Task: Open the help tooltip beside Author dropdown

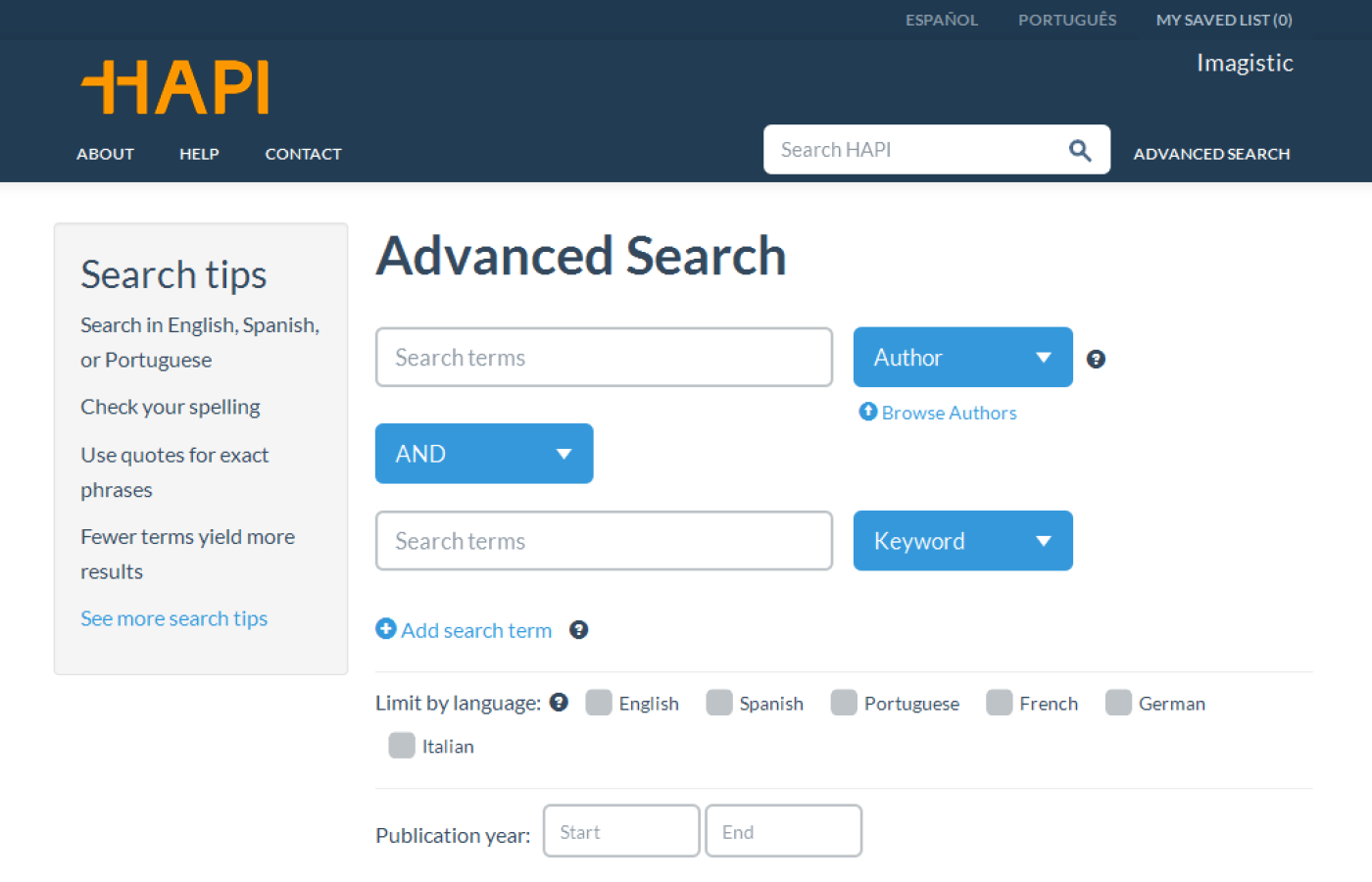Action: point(1096,359)
